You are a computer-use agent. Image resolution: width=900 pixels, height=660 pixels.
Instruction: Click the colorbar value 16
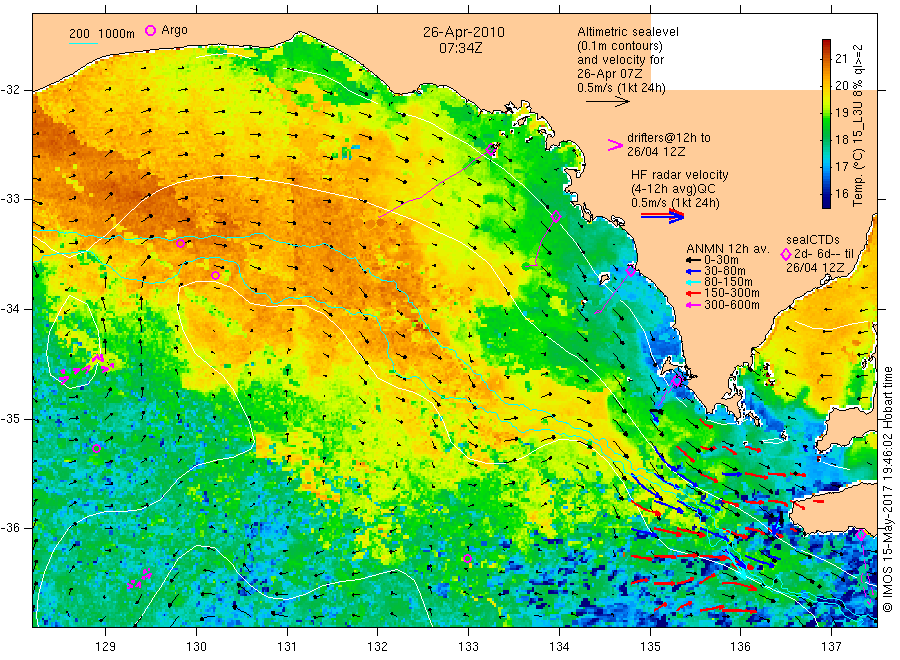841,193
